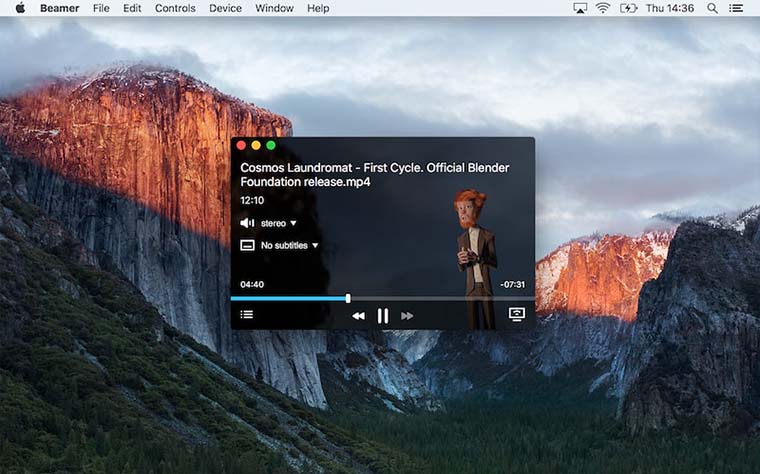Choose playback device with AirPlay screen icon
This screenshot has height=474, width=760.
coord(517,314)
